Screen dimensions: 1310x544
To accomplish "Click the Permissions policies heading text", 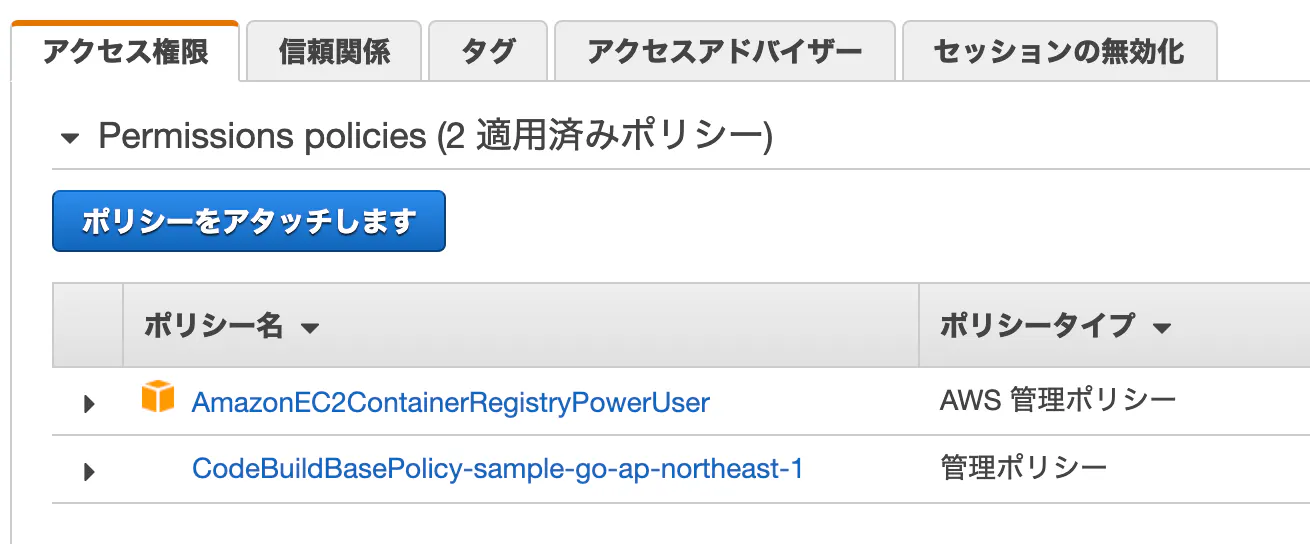I will pos(435,136).
